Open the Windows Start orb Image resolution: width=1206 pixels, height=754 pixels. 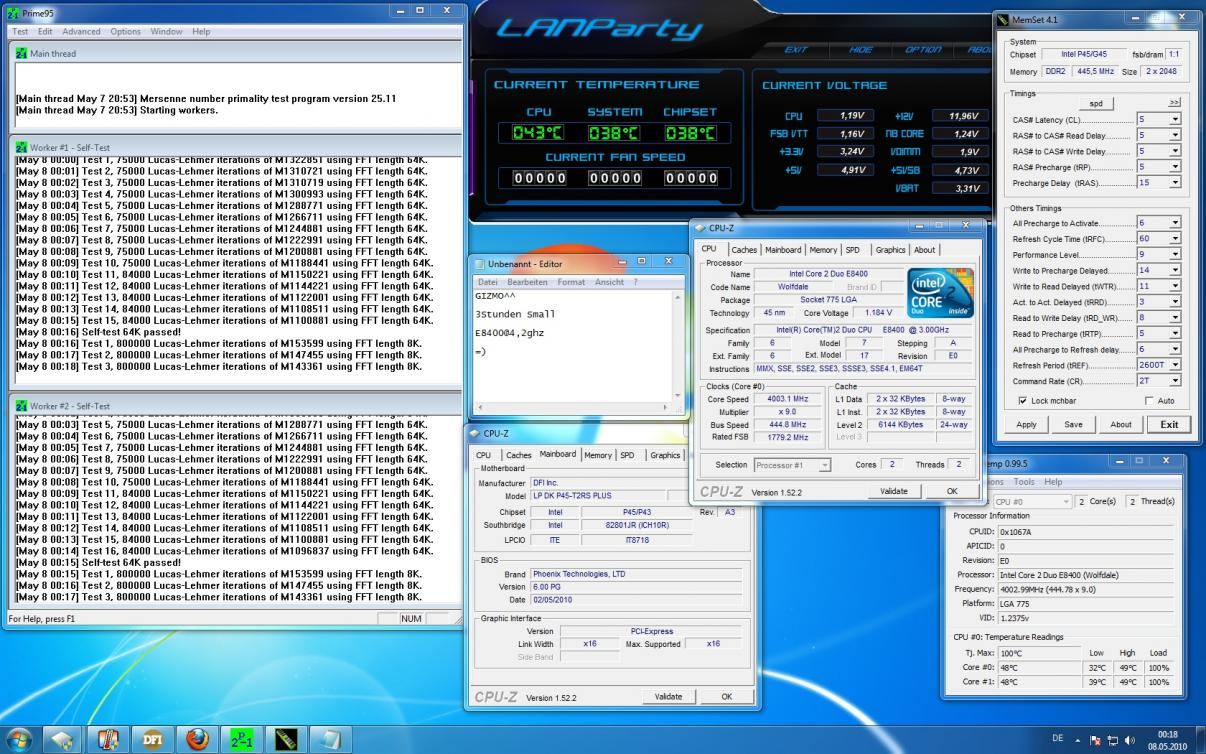coord(20,739)
